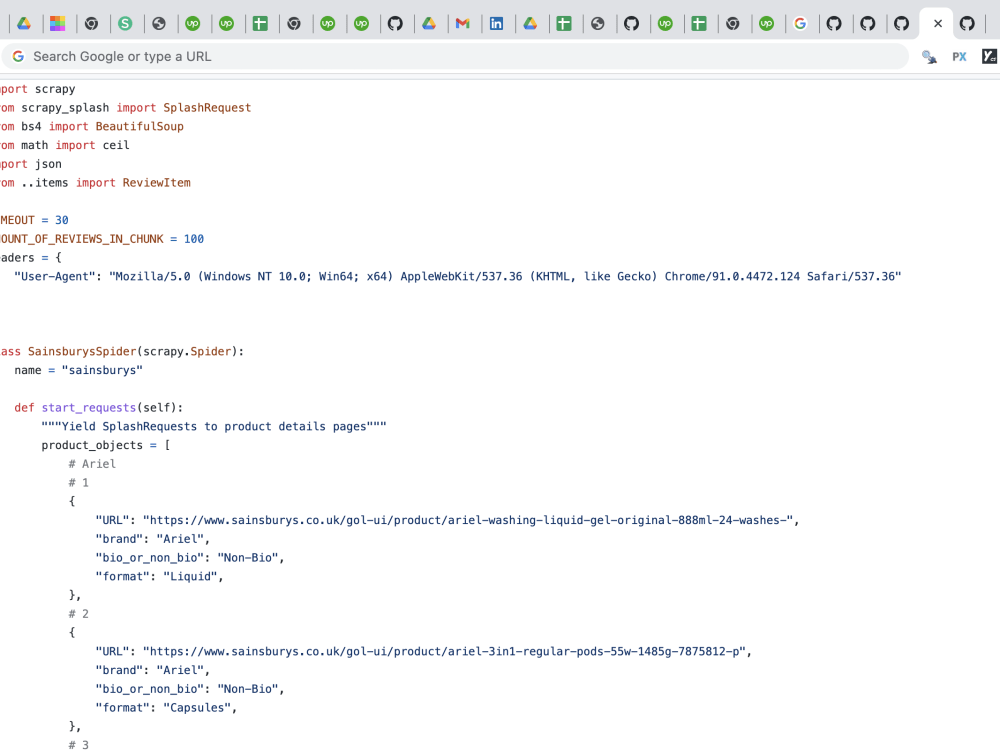Click scrapy.Spider in the class definition
Viewport: 1000px width, 750px height.
[187, 351]
